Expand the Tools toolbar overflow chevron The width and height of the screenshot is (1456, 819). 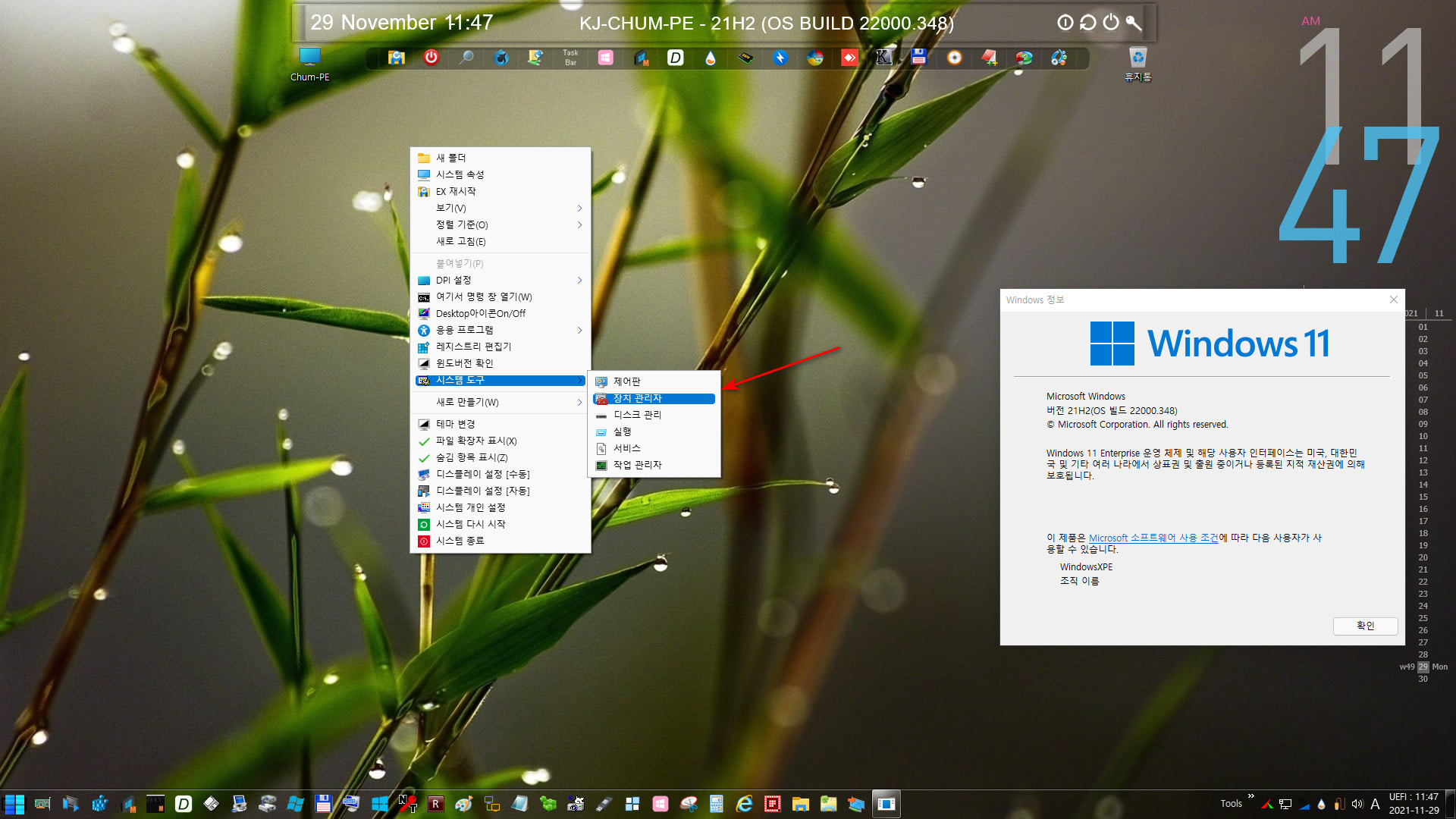(x=1250, y=796)
